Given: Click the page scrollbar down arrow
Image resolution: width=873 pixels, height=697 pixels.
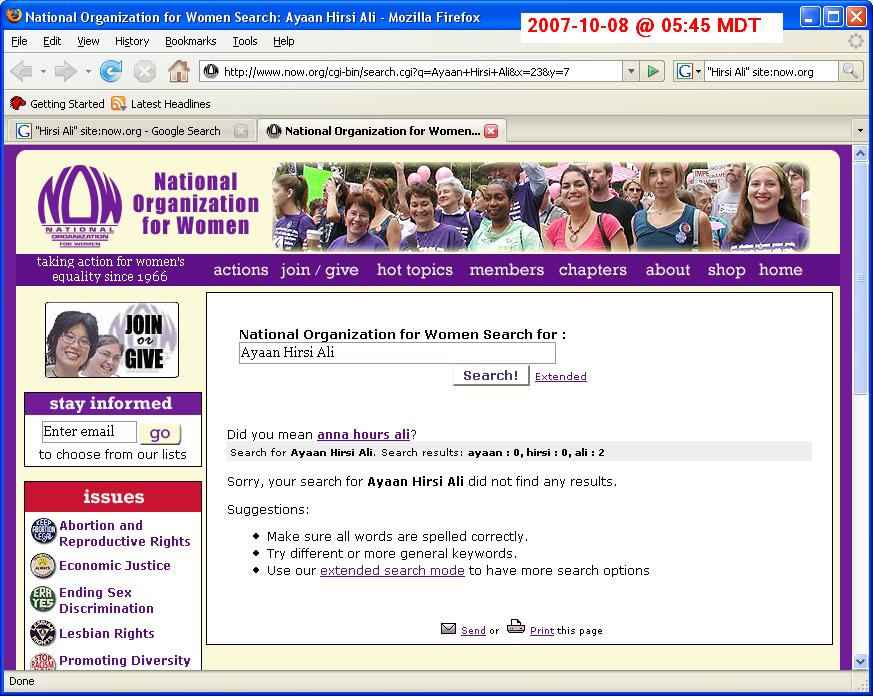Looking at the screenshot, I should 860,661.
